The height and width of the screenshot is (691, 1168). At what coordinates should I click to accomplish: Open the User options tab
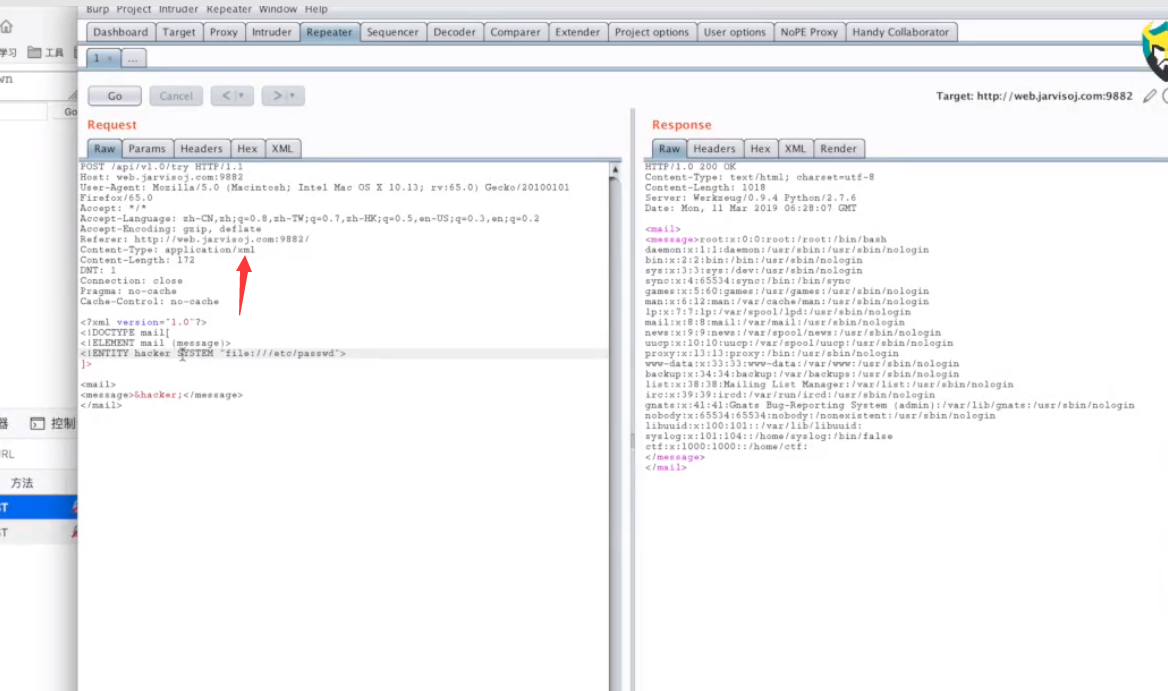coord(734,32)
